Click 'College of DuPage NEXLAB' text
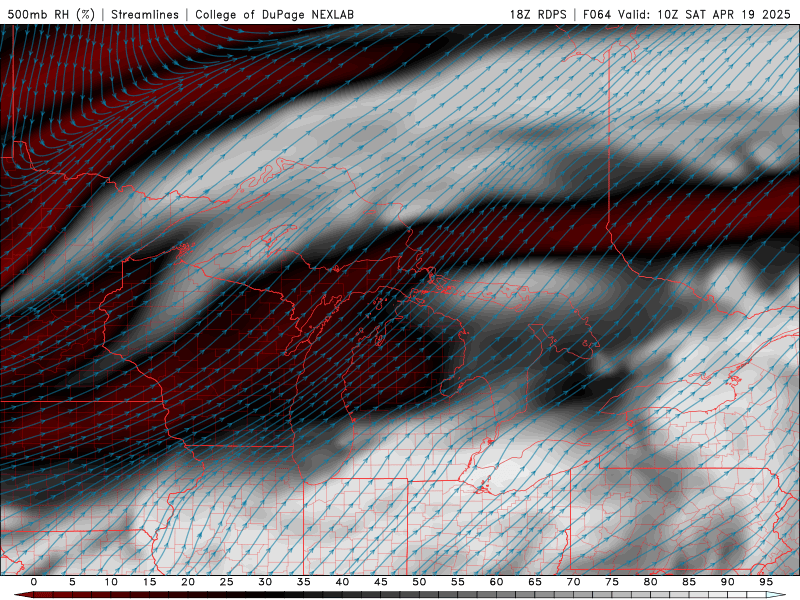The image size is (800, 600). (274, 14)
